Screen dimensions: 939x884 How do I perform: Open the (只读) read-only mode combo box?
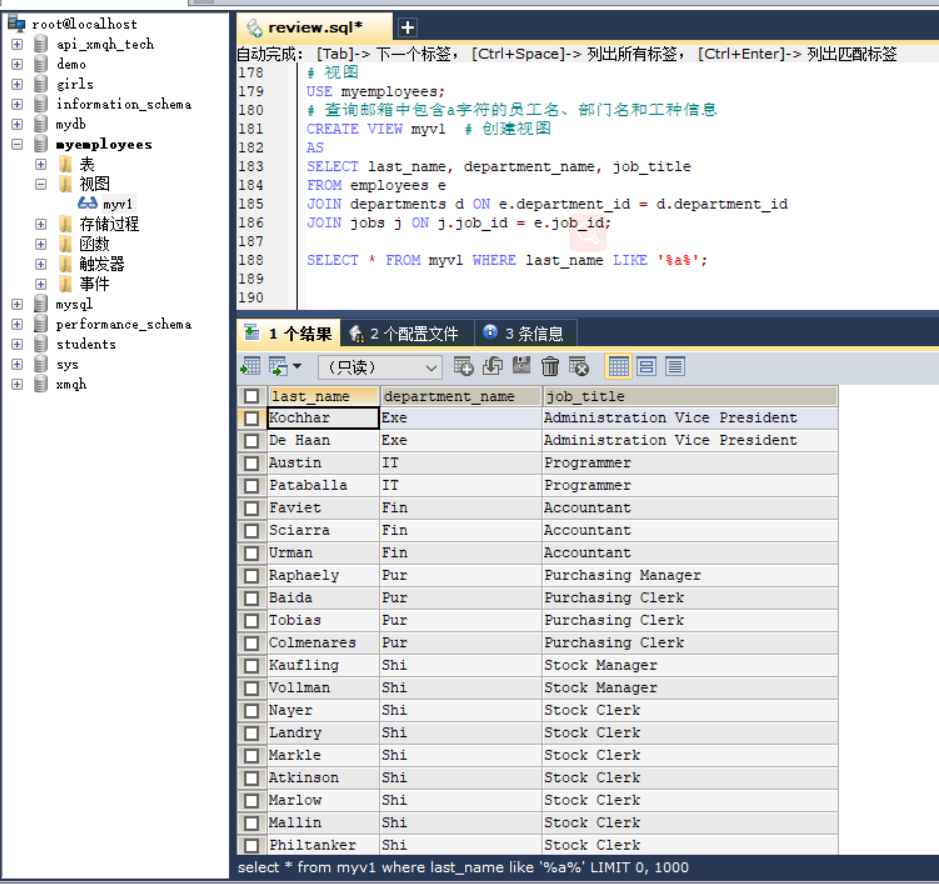tap(380, 367)
